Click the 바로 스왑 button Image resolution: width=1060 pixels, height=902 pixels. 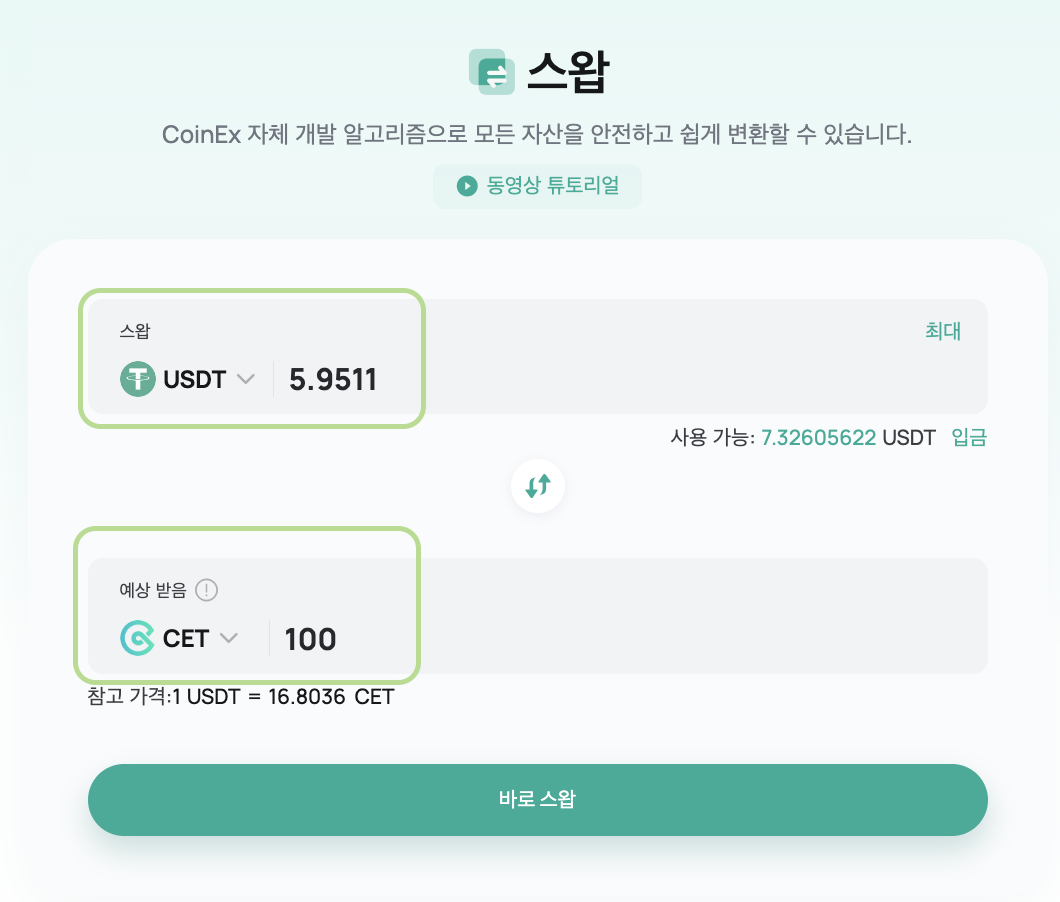(x=537, y=799)
